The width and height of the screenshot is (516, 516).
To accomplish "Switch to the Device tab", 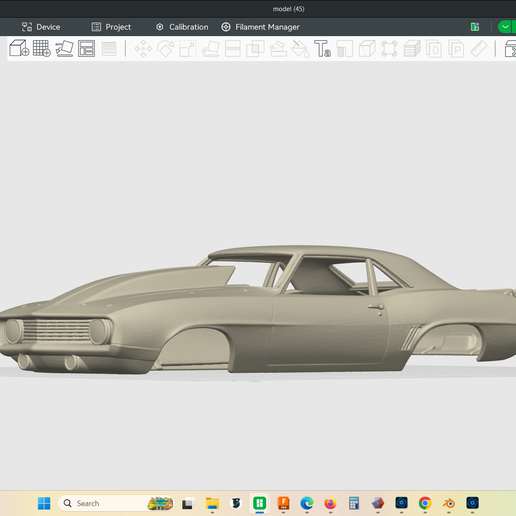I will tap(41, 27).
